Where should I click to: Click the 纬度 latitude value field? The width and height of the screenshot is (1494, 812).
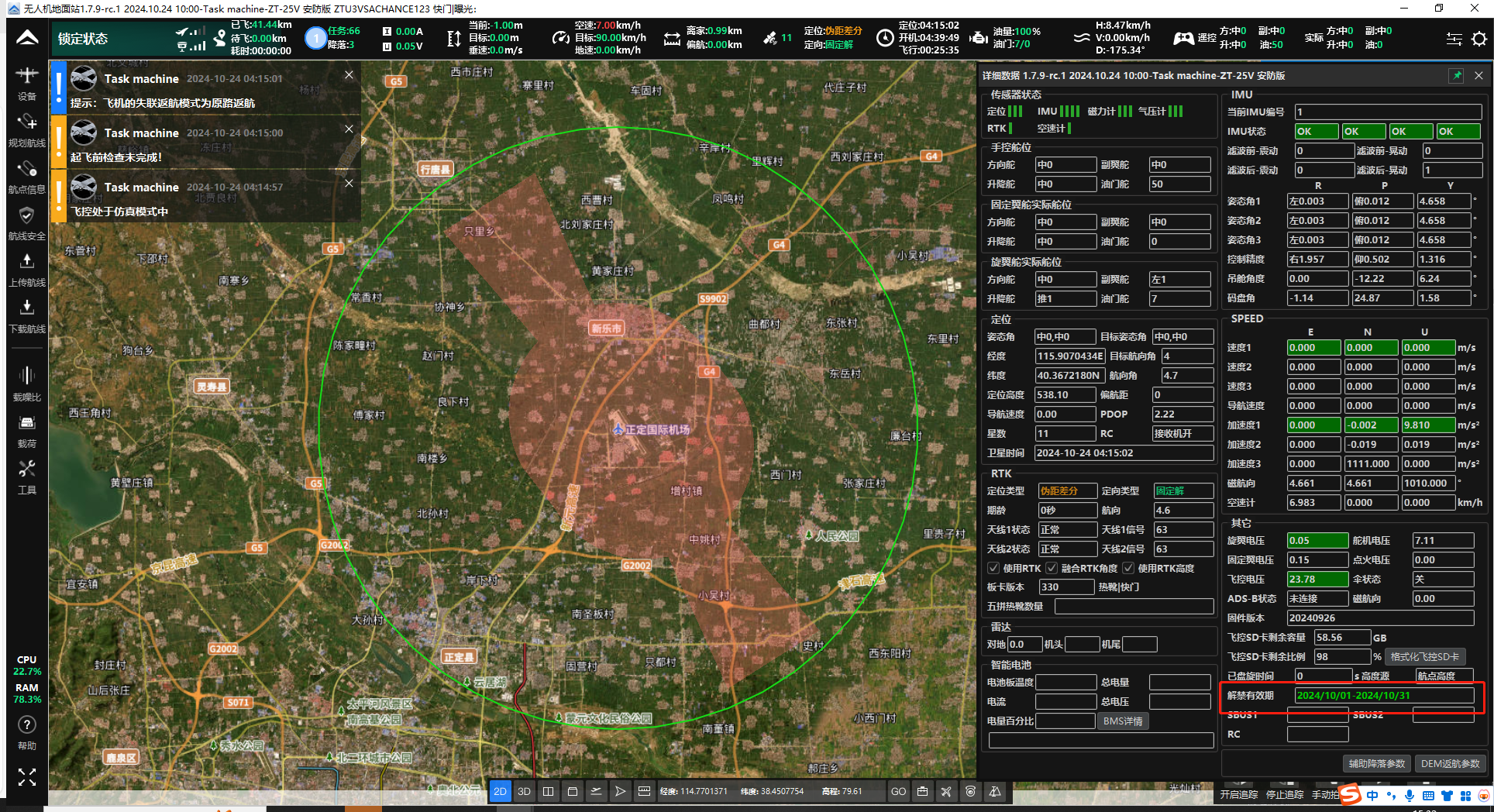[x=1069, y=375]
